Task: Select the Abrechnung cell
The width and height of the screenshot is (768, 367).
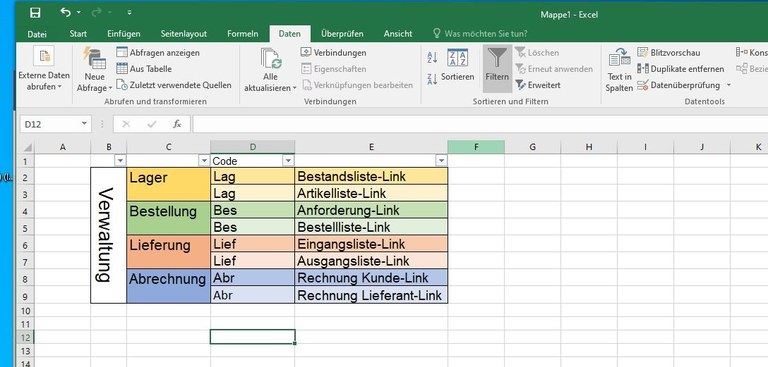Action: [x=168, y=286]
